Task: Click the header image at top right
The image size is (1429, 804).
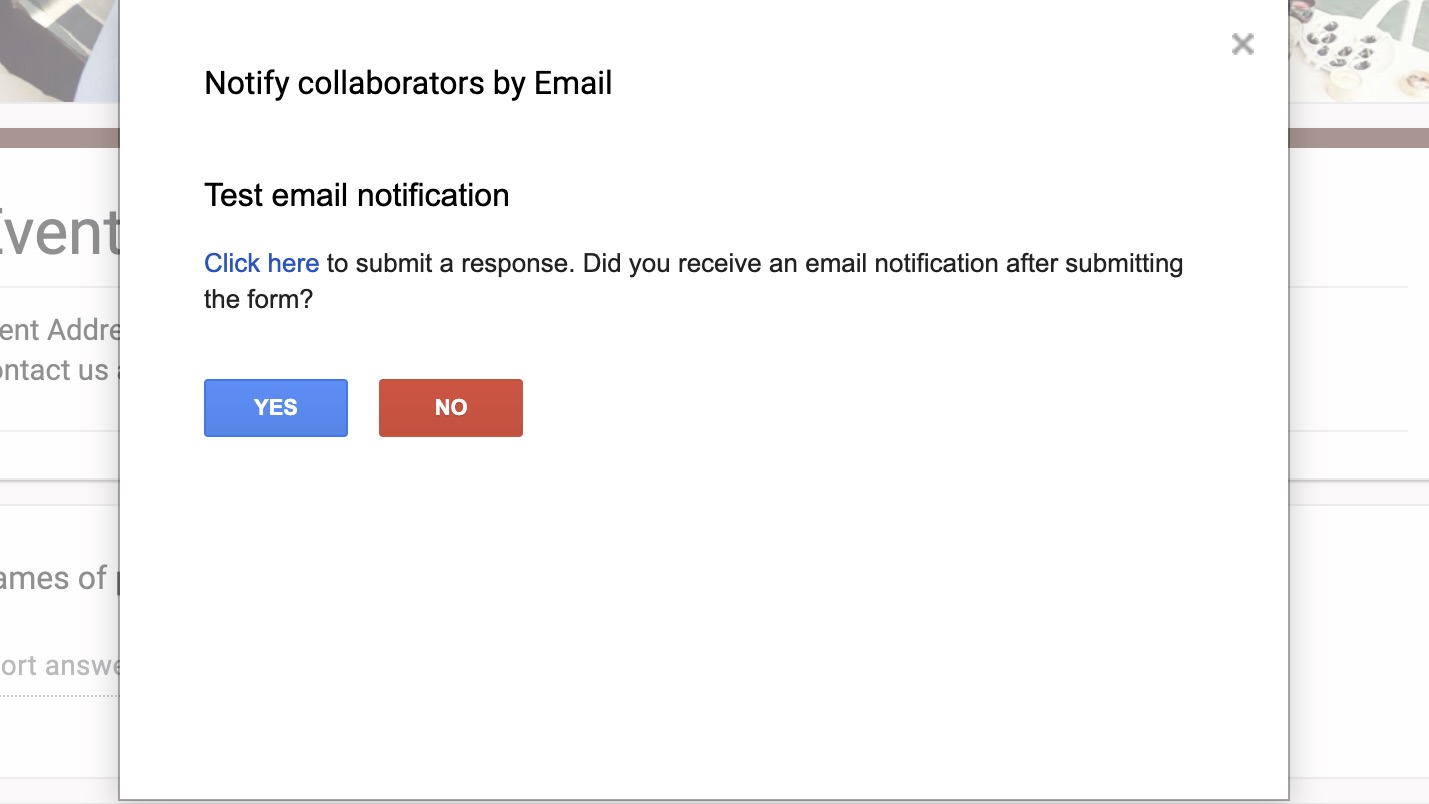Action: pos(1358,50)
